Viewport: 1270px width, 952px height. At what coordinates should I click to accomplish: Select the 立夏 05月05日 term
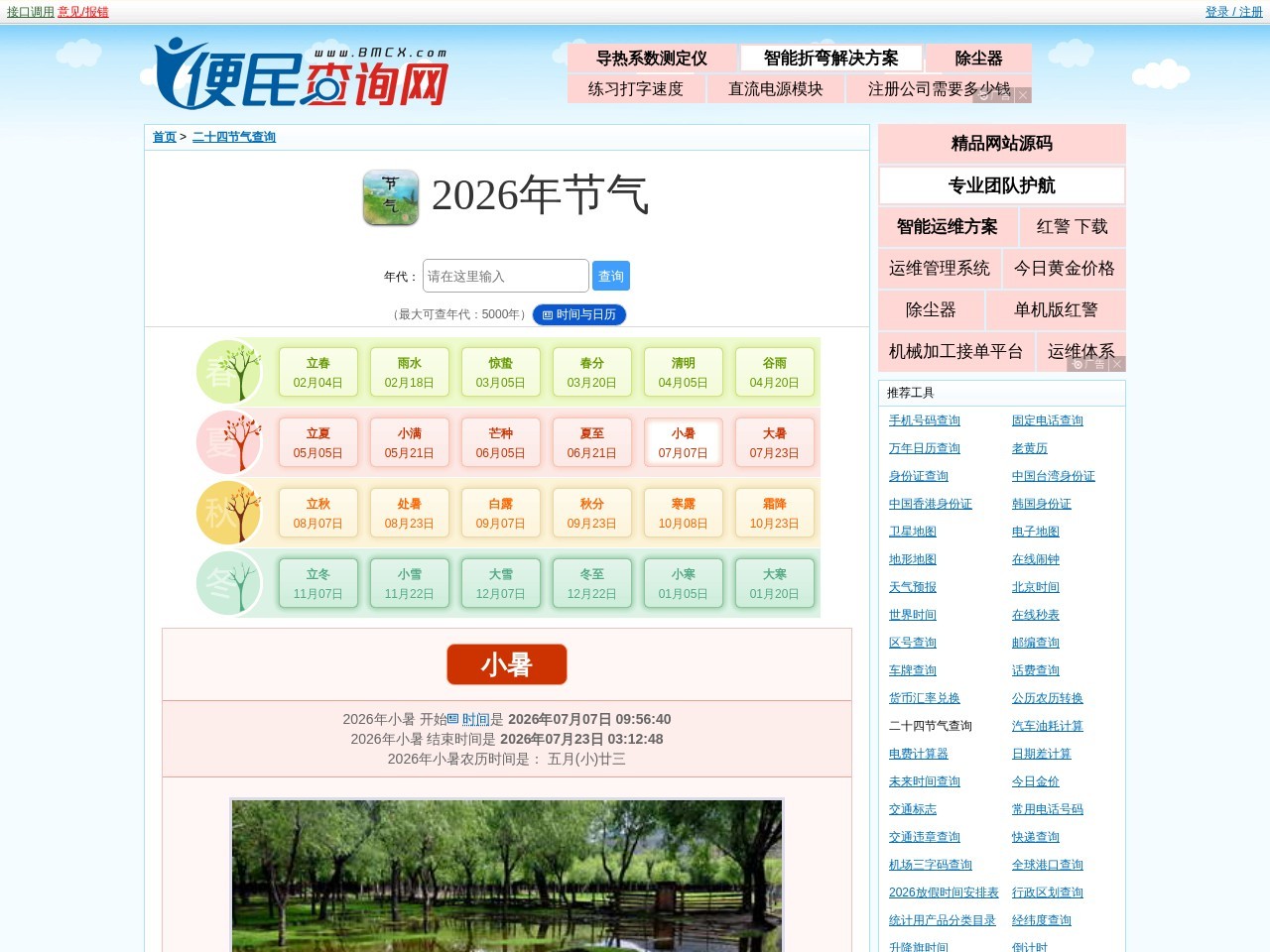pos(318,442)
